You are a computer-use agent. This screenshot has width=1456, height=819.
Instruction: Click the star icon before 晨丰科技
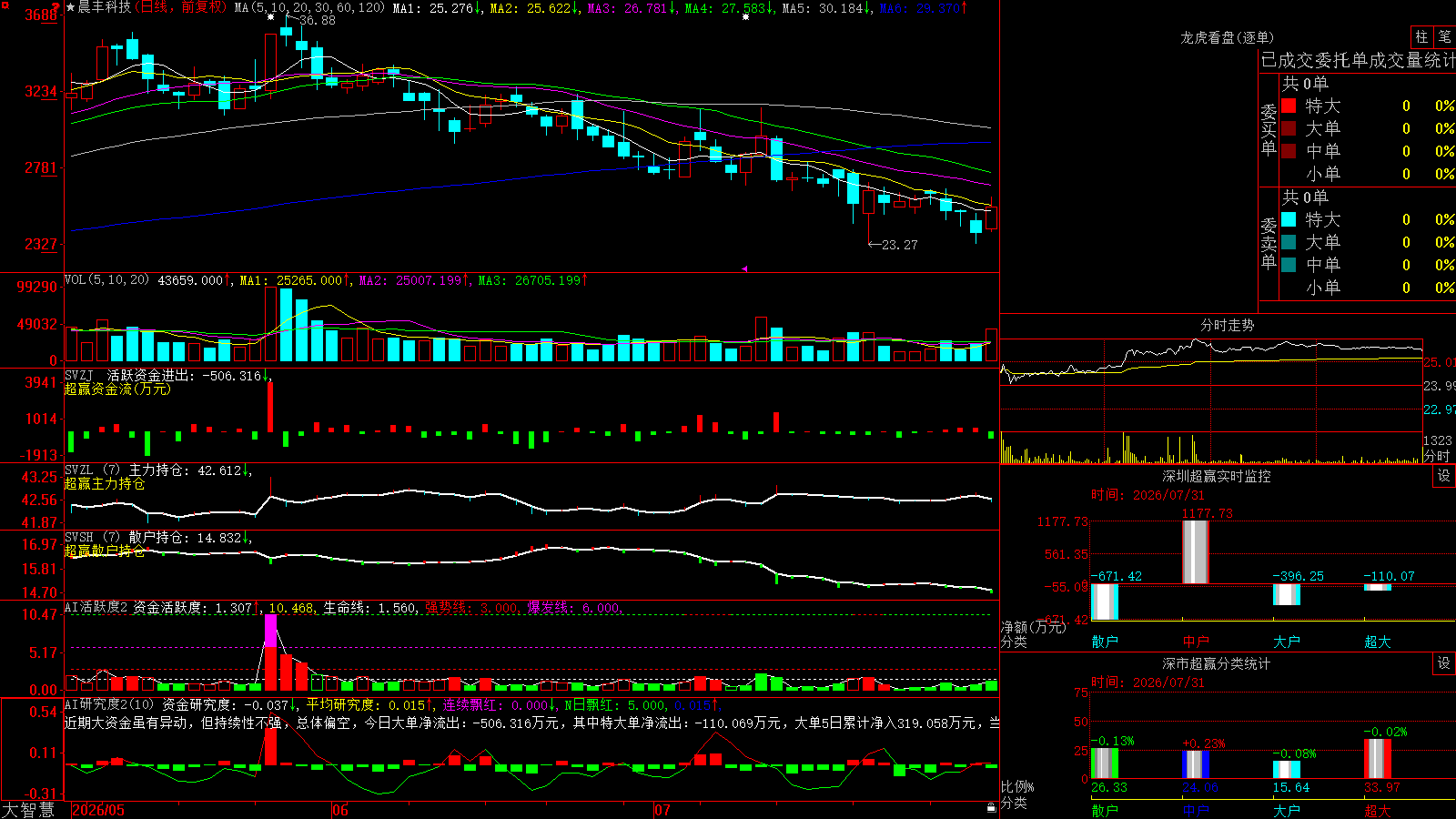tap(71, 7)
